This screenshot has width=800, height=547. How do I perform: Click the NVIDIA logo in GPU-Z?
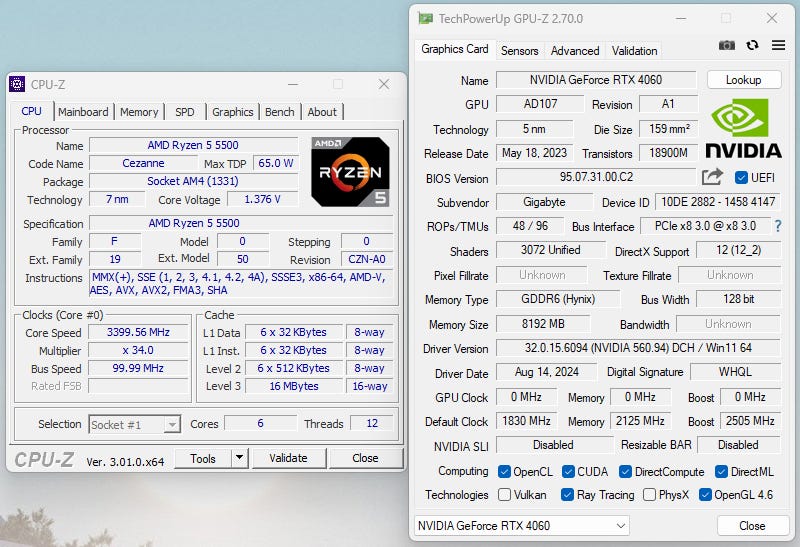[743, 129]
